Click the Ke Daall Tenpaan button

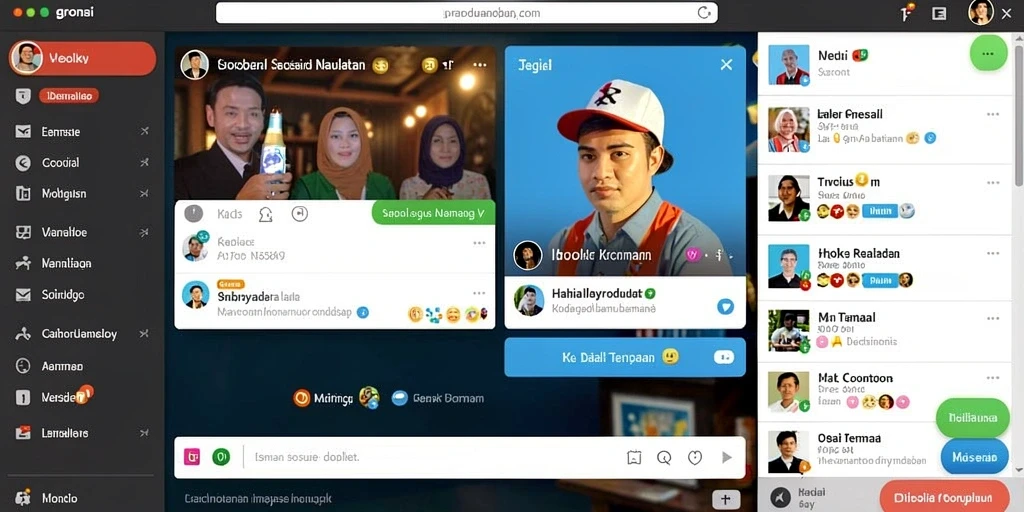click(x=625, y=357)
